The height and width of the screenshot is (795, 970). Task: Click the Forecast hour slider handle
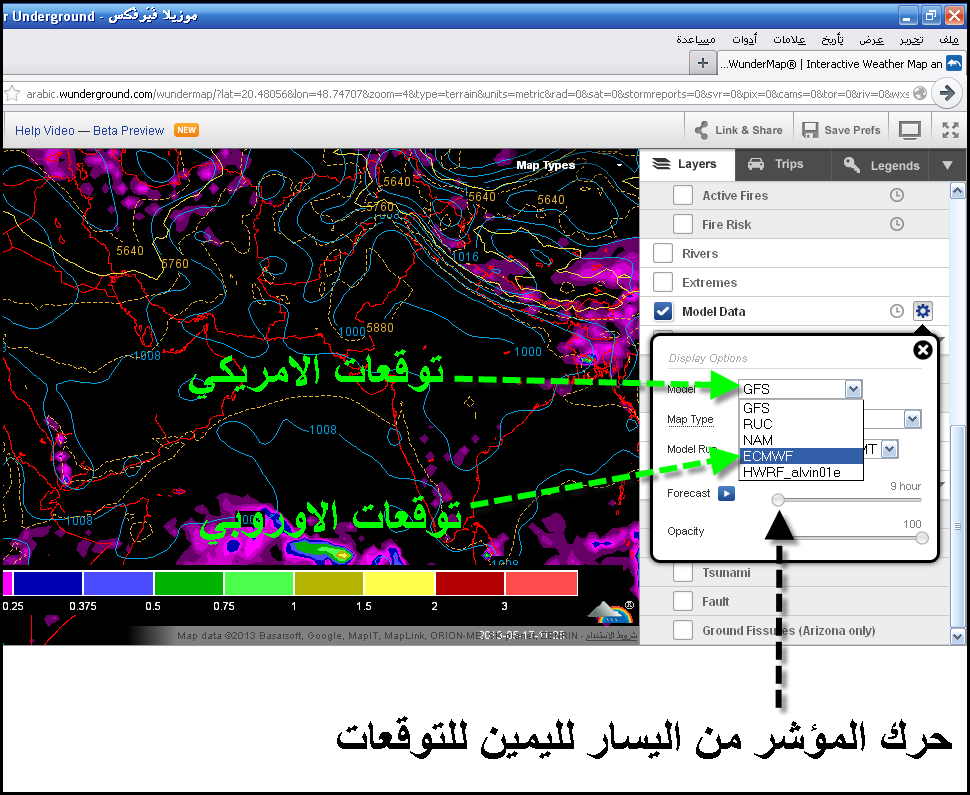coord(778,500)
